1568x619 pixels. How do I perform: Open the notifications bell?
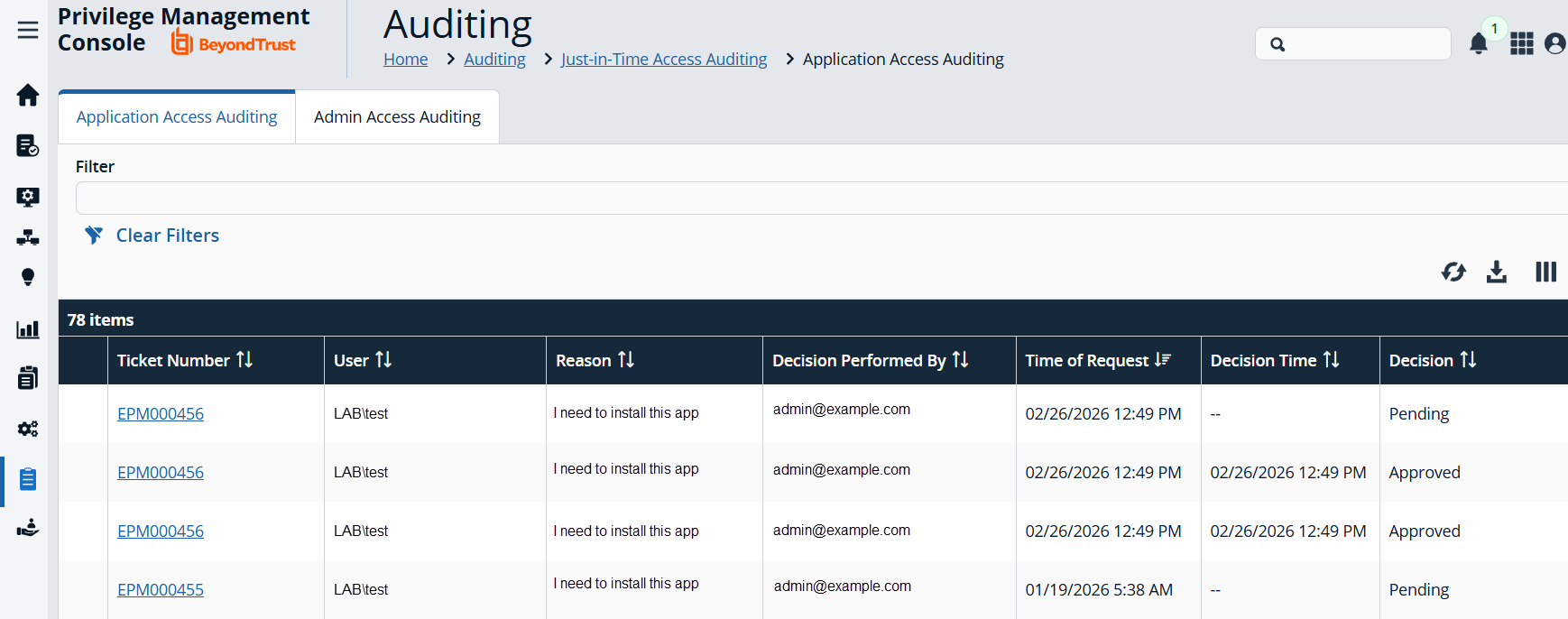click(x=1479, y=43)
